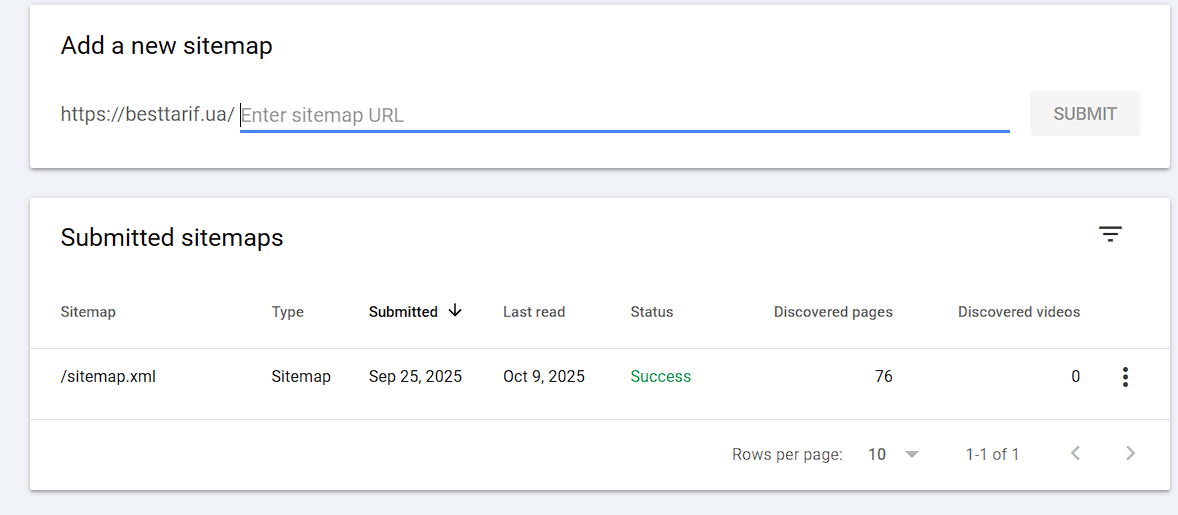Open the three-dot menu for /sitemap.xml
Image resolution: width=1178 pixels, height=515 pixels.
click(x=1125, y=377)
